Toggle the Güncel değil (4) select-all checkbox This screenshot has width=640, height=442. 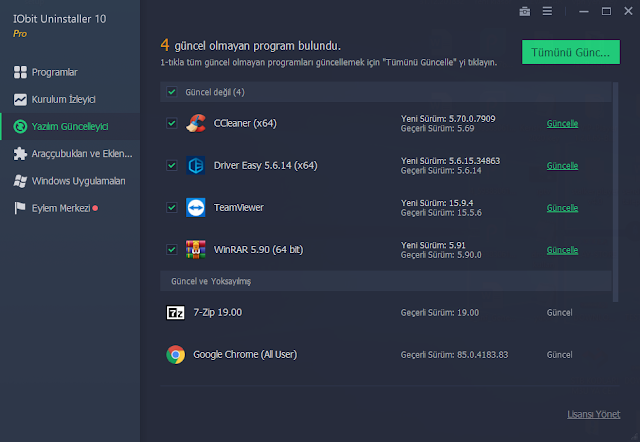(172, 92)
